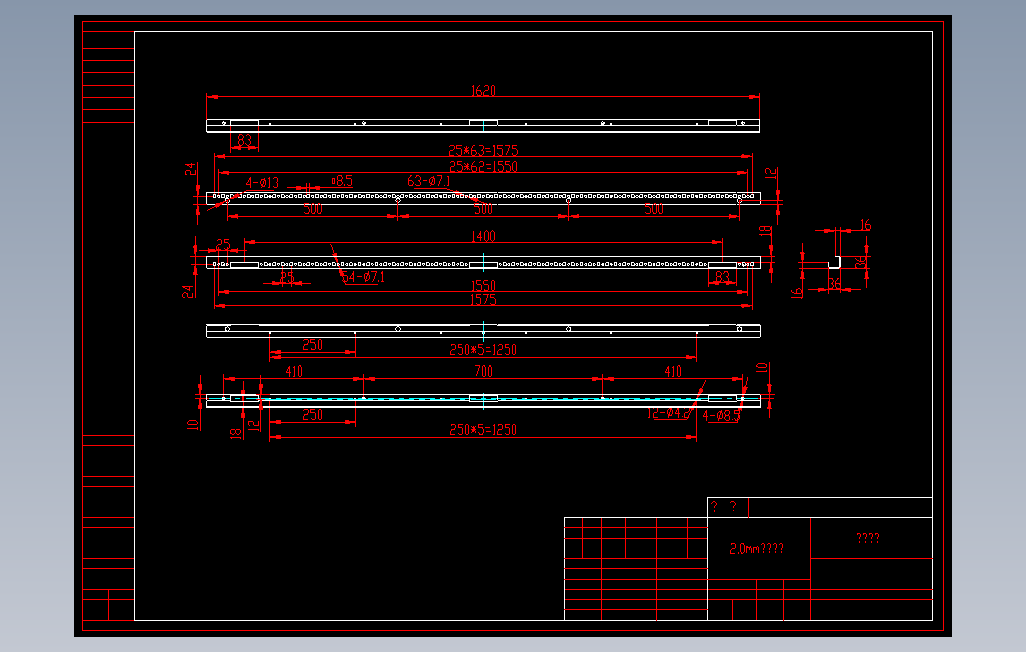Click the middle 500 spacing dimension
Image resolution: width=1026 pixels, height=652 pixels.
point(484,209)
